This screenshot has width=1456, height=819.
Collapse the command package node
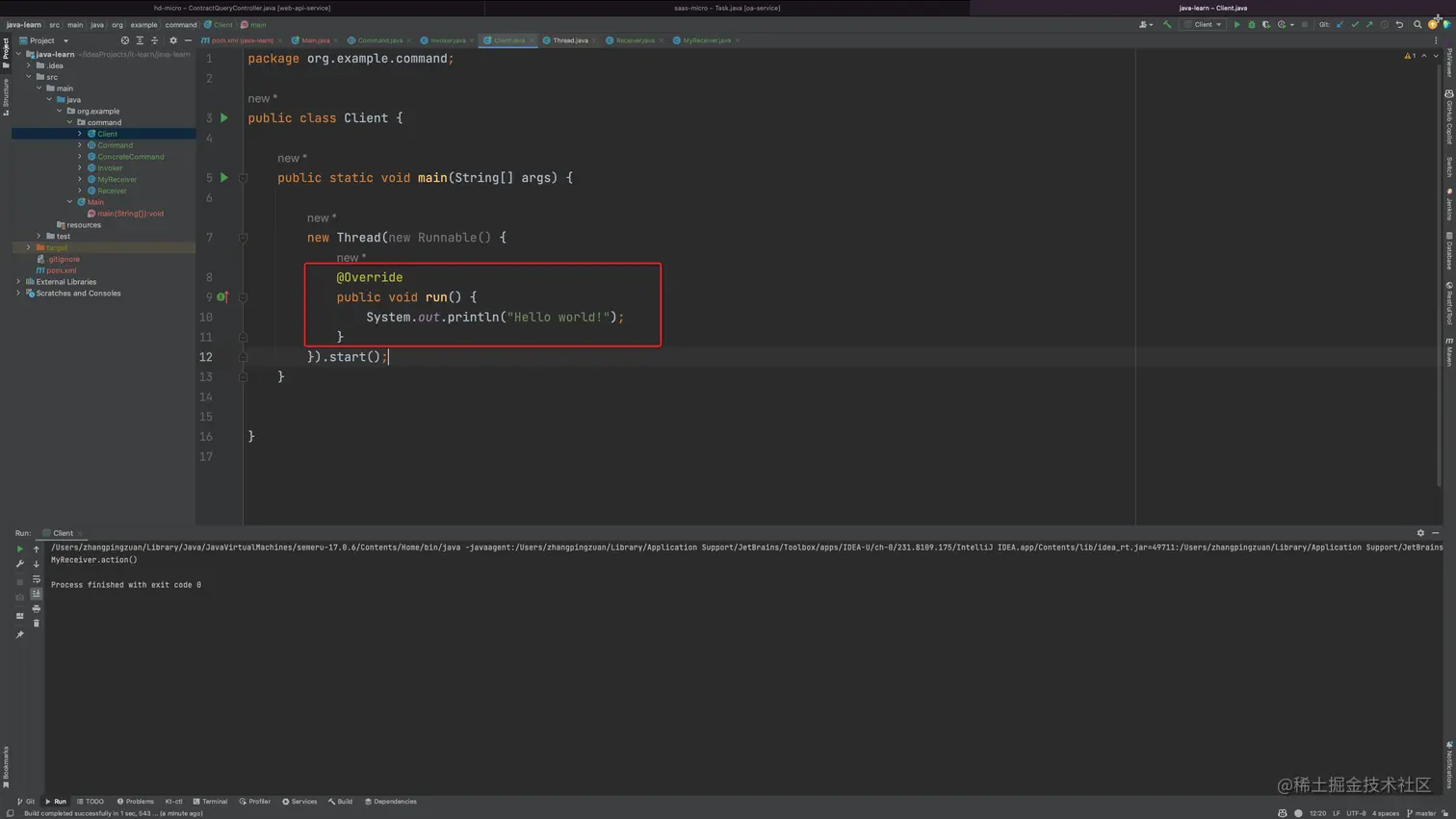pyautogui.click(x=70, y=122)
